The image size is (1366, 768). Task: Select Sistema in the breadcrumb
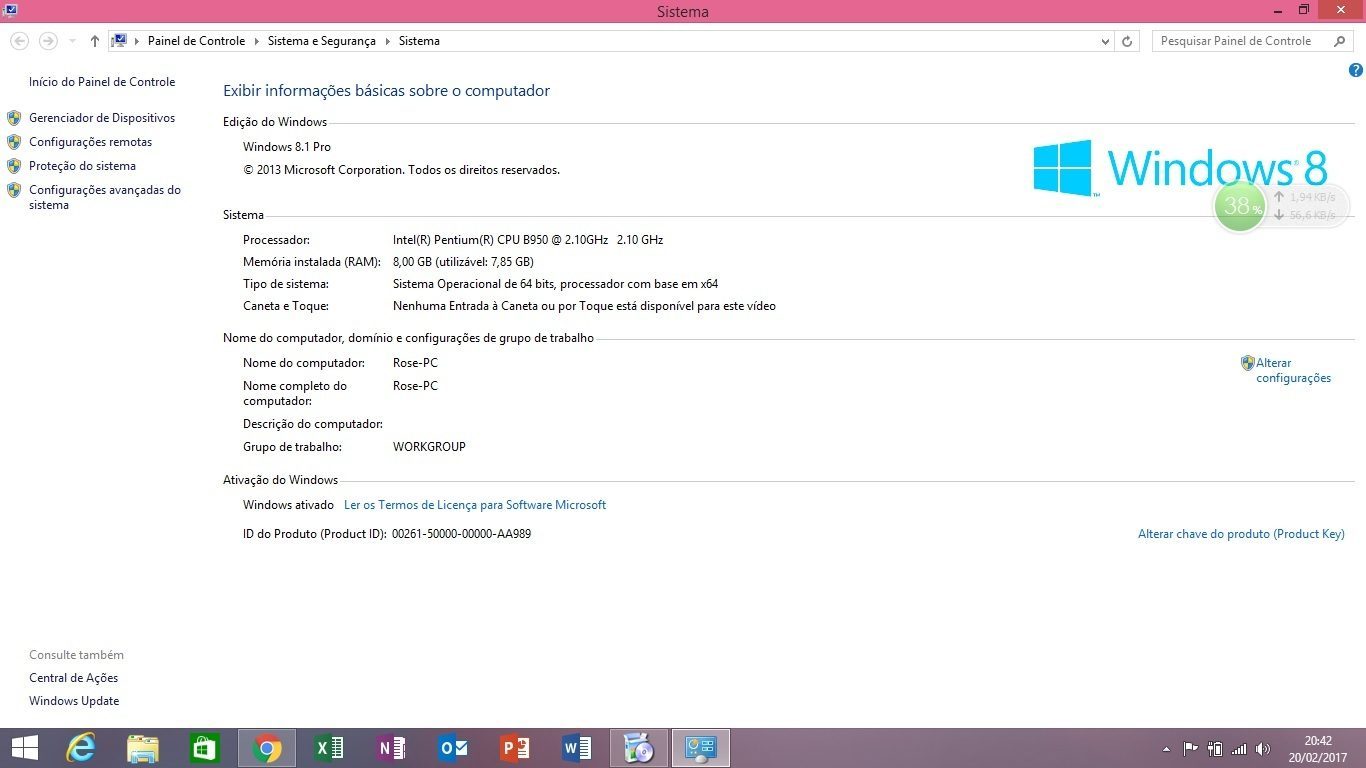click(419, 41)
